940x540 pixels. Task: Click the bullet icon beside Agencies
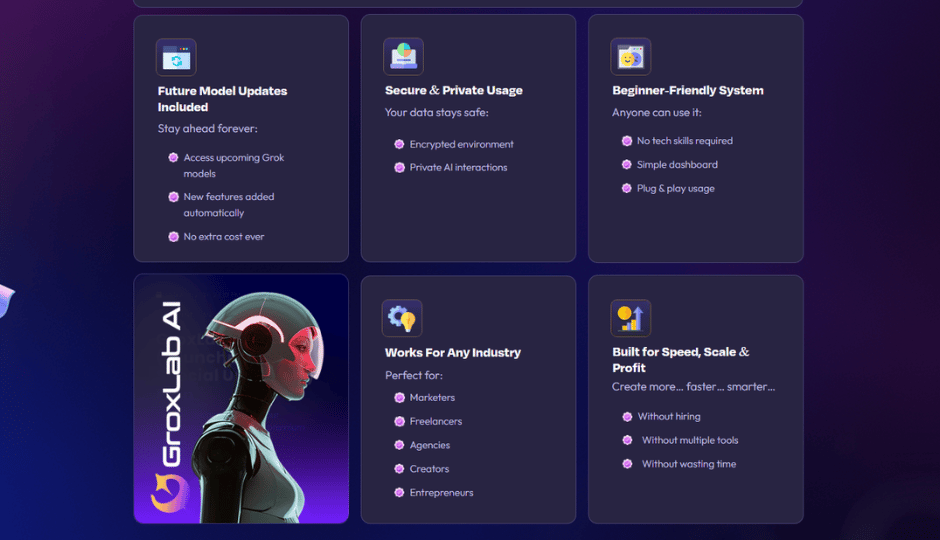tap(399, 445)
